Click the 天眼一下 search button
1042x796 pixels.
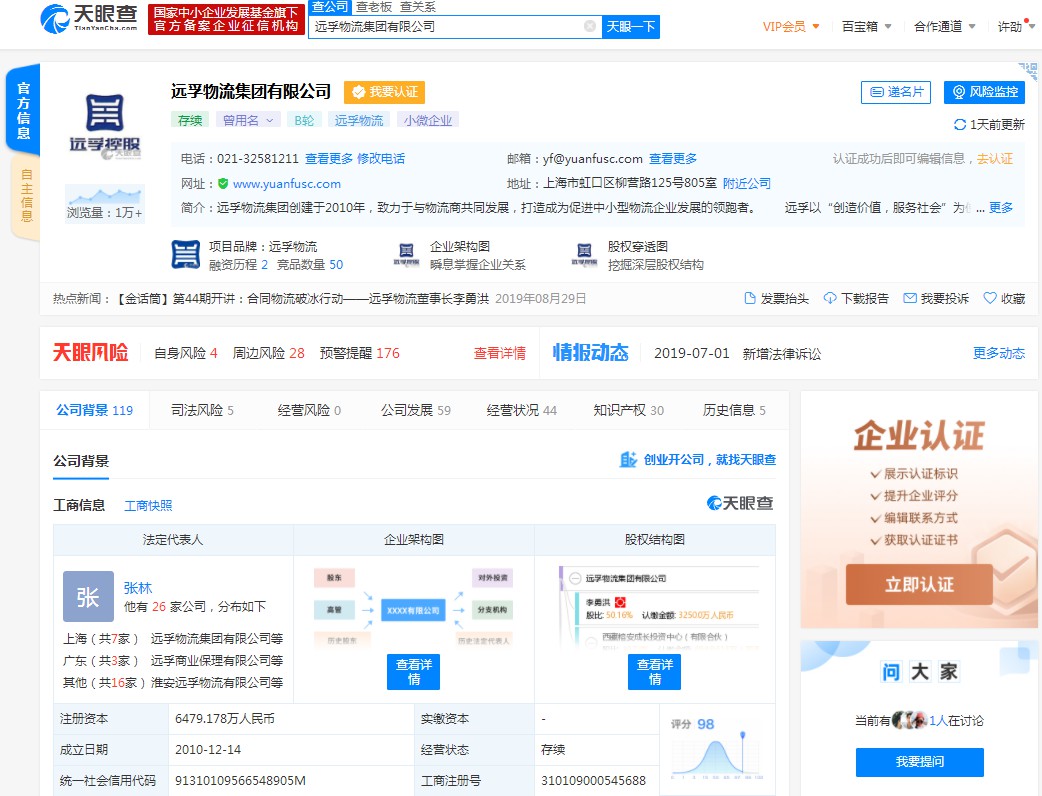pyautogui.click(x=631, y=27)
